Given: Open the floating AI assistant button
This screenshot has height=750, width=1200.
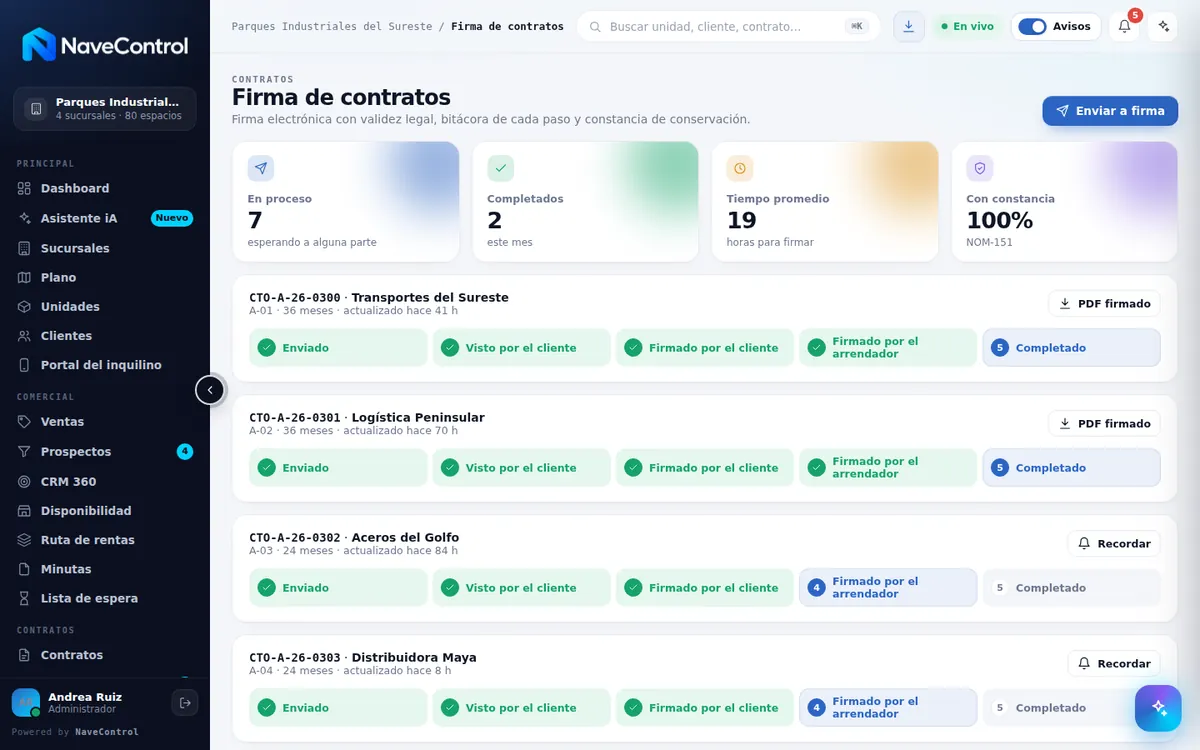Looking at the screenshot, I should (x=1158, y=708).
